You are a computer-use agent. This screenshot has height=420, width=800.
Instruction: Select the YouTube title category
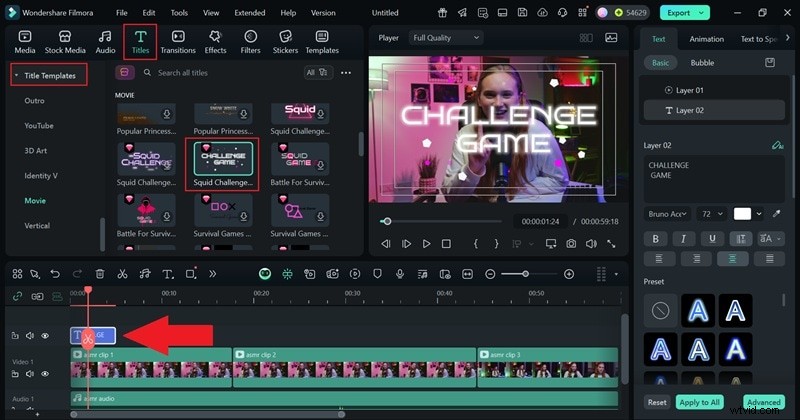coord(39,126)
